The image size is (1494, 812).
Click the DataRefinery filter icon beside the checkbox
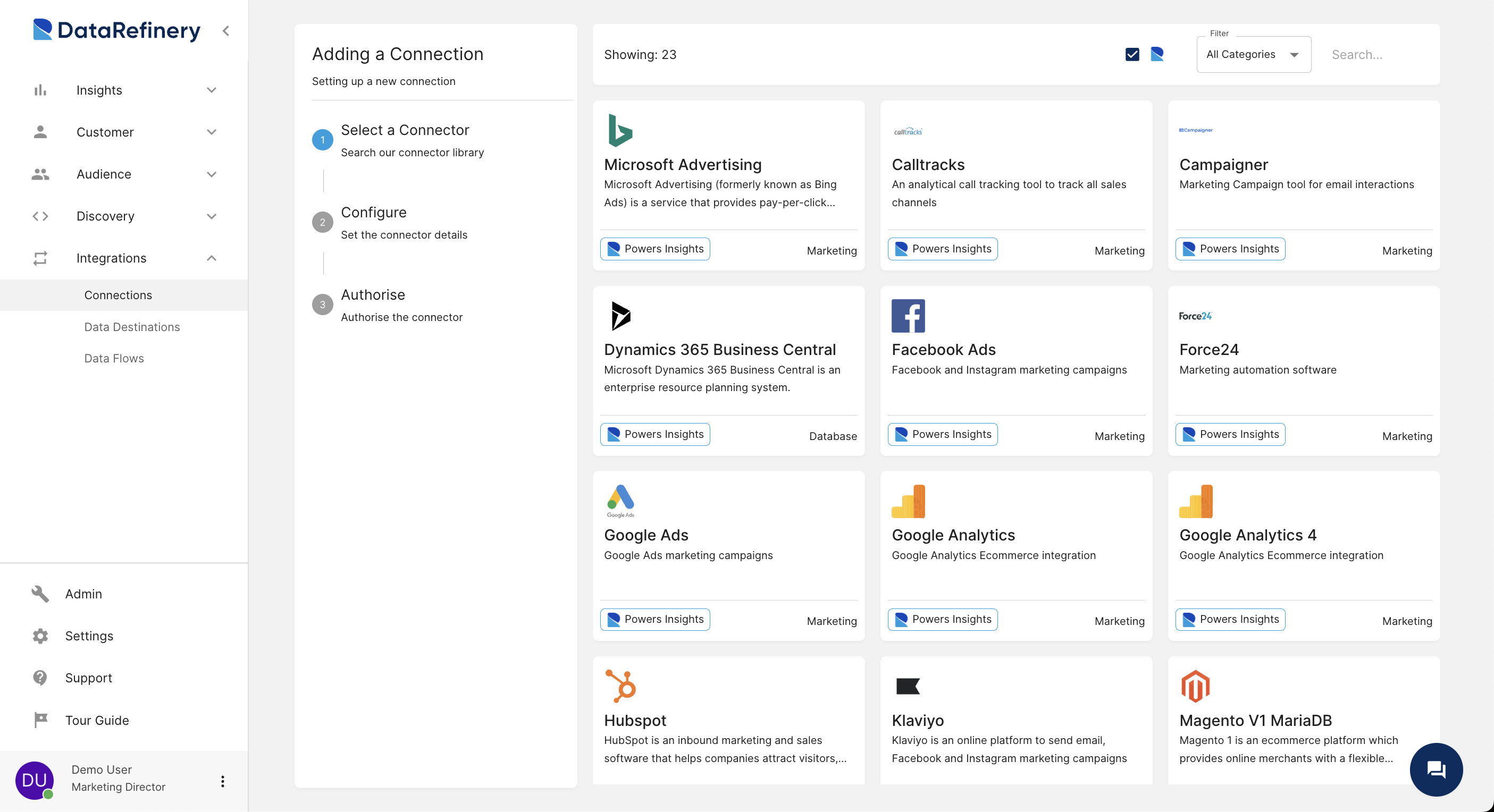point(1157,54)
